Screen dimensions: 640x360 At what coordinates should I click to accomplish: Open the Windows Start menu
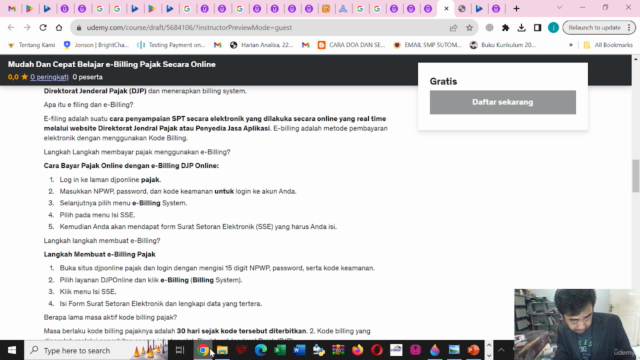coord(12,350)
